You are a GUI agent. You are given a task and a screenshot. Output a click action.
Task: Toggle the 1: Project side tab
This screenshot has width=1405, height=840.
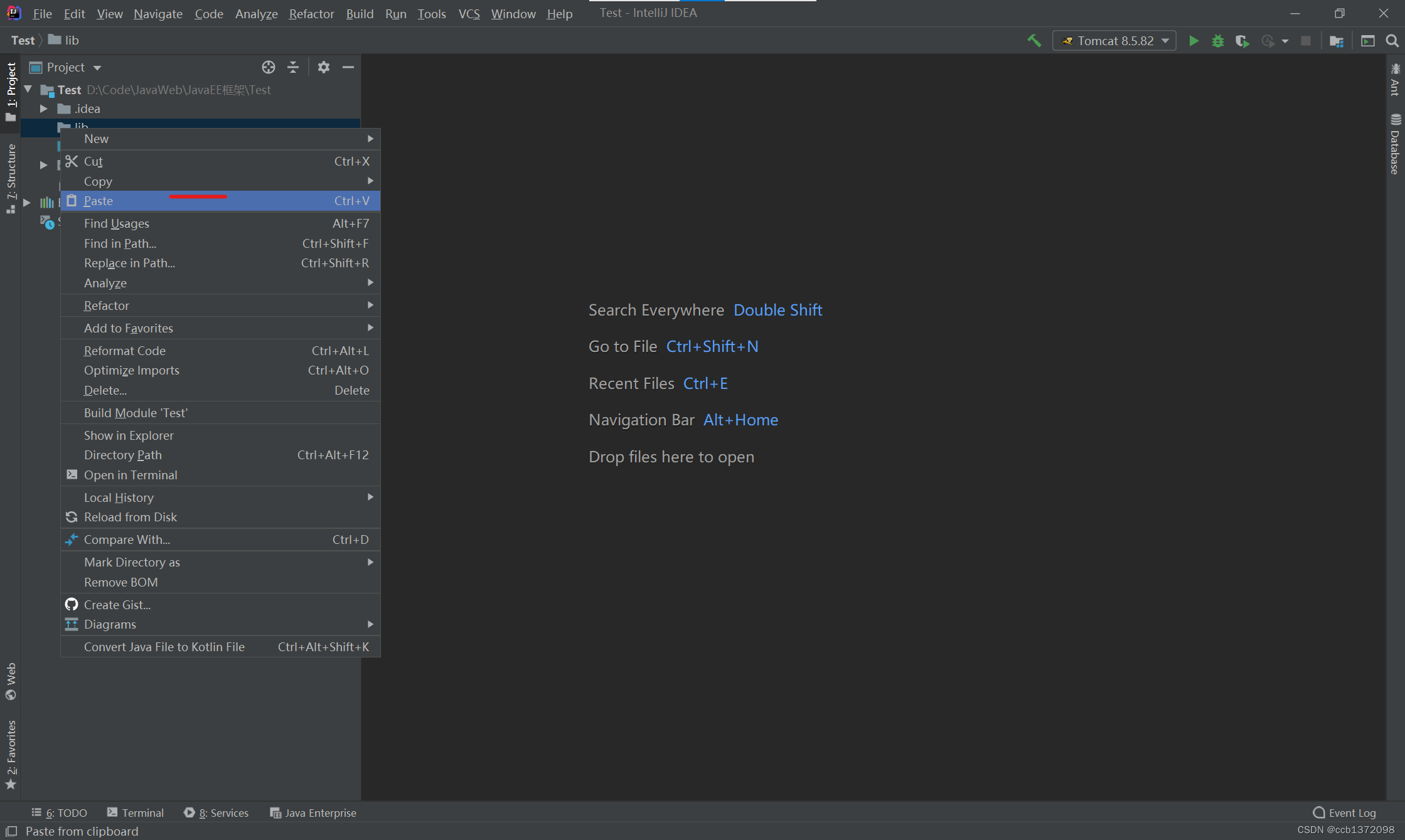click(11, 92)
